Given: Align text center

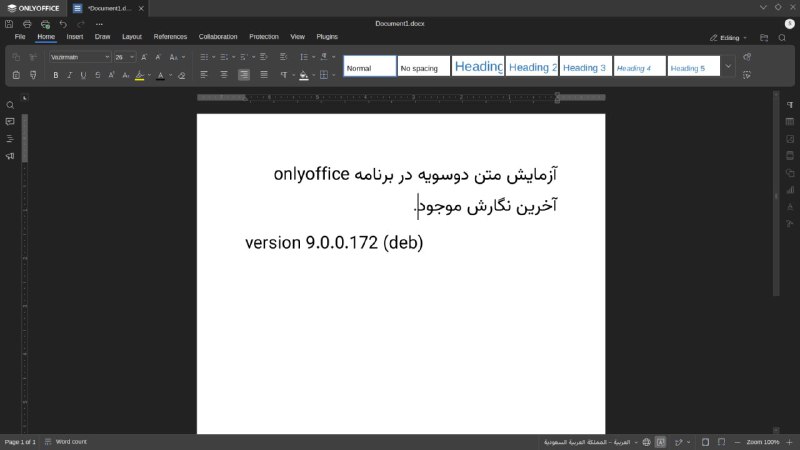Looking at the screenshot, I should pyautogui.click(x=223, y=75).
